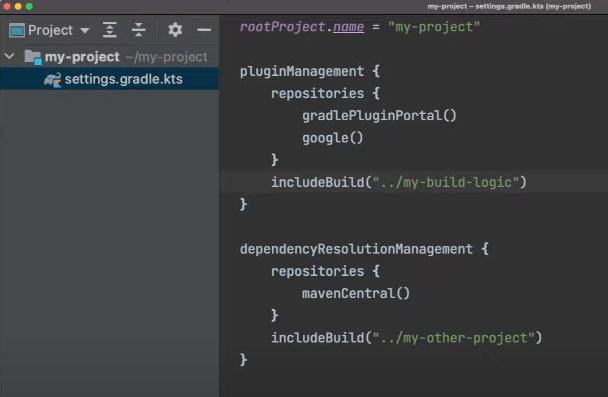Select the my-project root folder row
Viewport: 608px width, 397px height.
pos(109,57)
